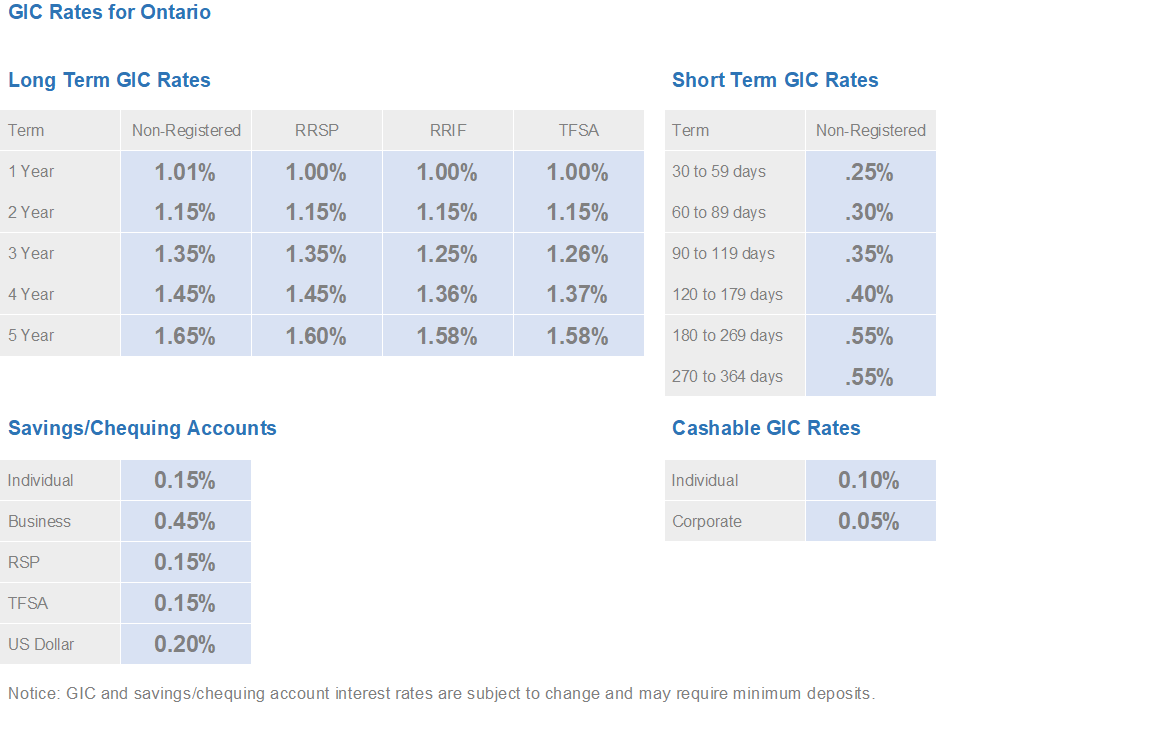This screenshot has height=749, width=1152.
Task: Select the Business account rate 0.45%
Action: click(x=185, y=521)
